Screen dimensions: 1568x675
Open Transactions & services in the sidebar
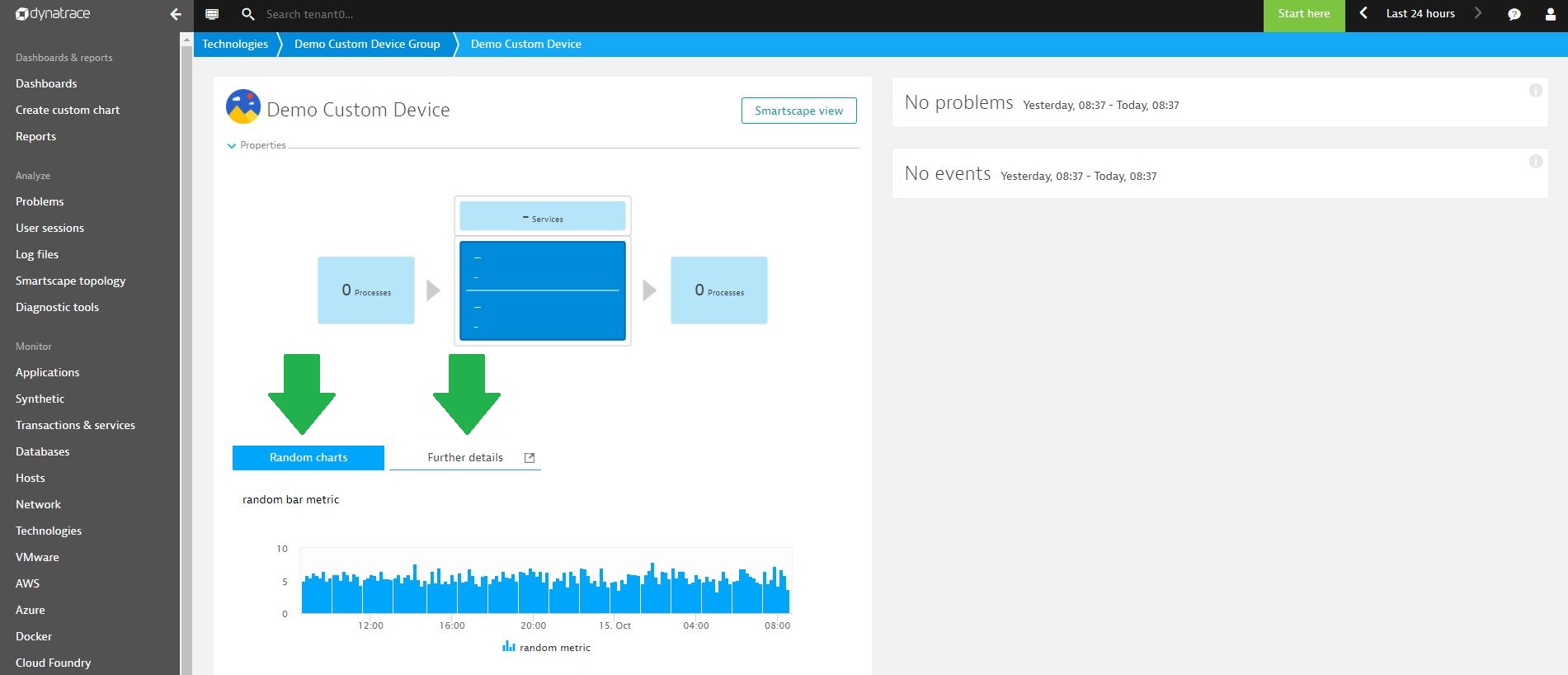tap(75, 425)
